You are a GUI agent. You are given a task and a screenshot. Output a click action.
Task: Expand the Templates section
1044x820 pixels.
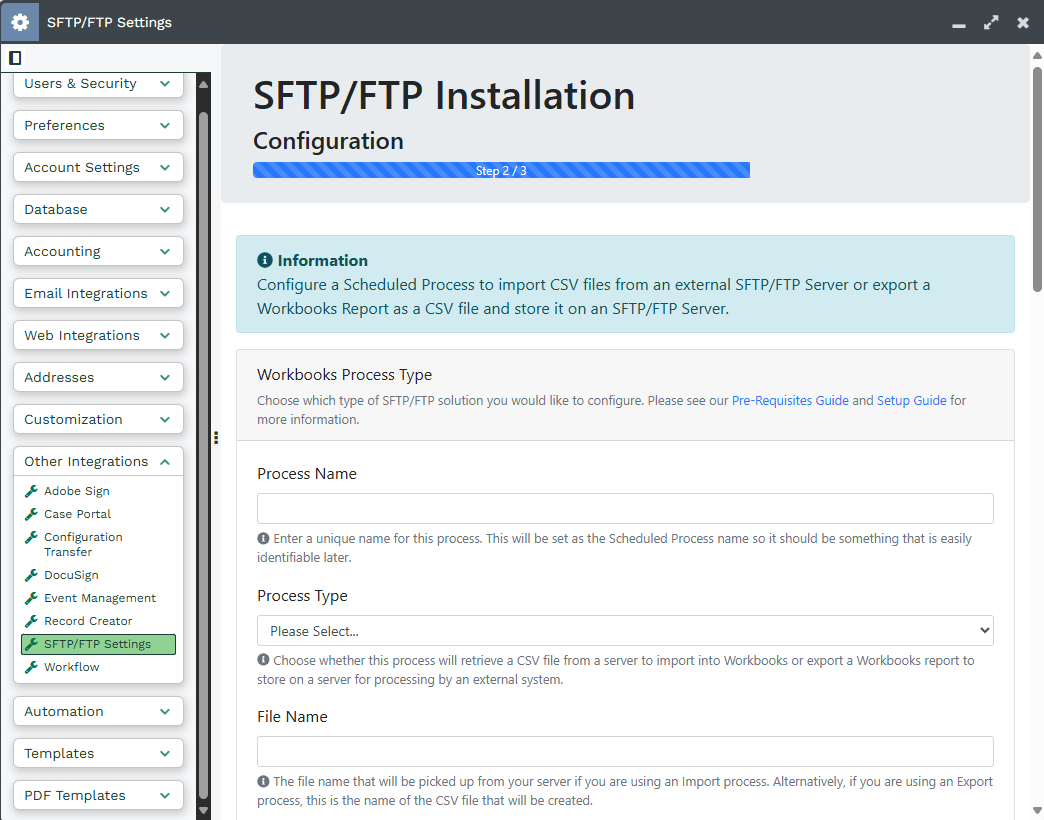coord(98,753)
